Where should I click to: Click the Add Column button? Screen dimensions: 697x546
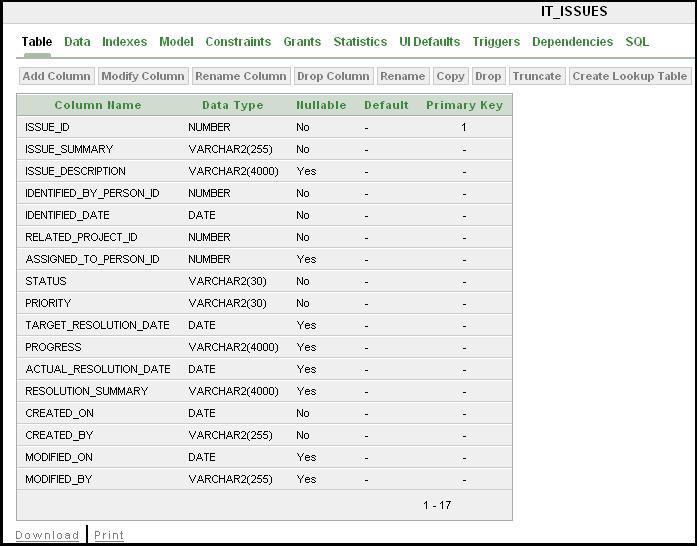[56, 76]
